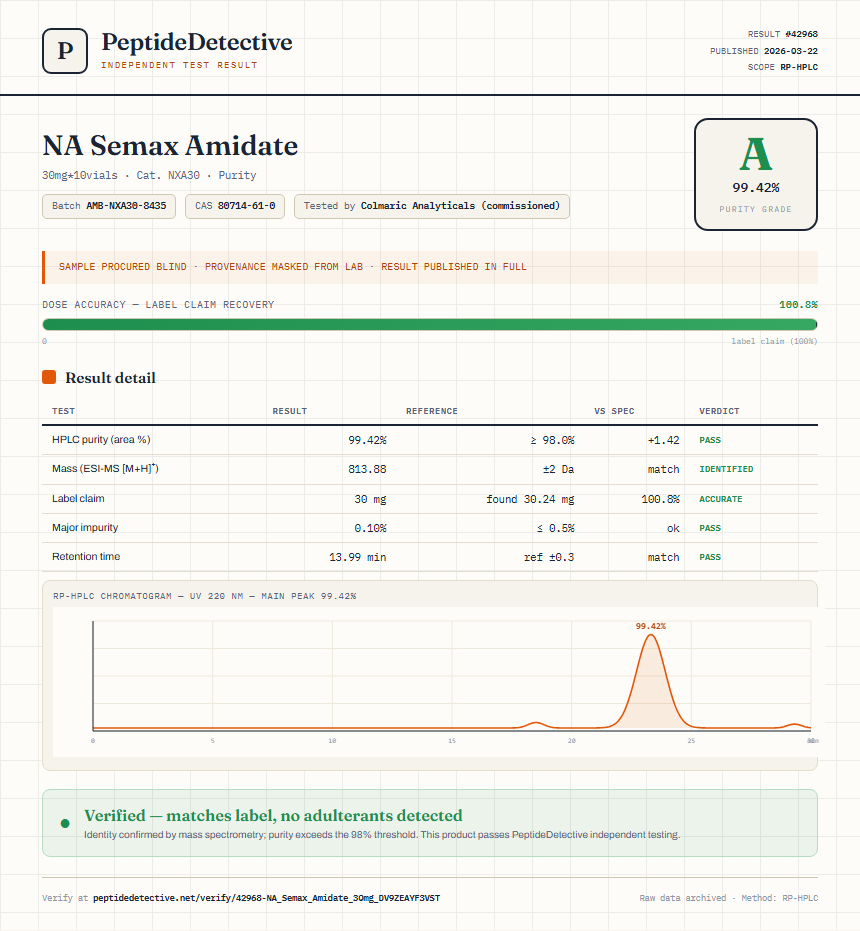Click the 99.42% HPLC purity table result
This screenshot has height=931, width=860.
tap(367, 440)
